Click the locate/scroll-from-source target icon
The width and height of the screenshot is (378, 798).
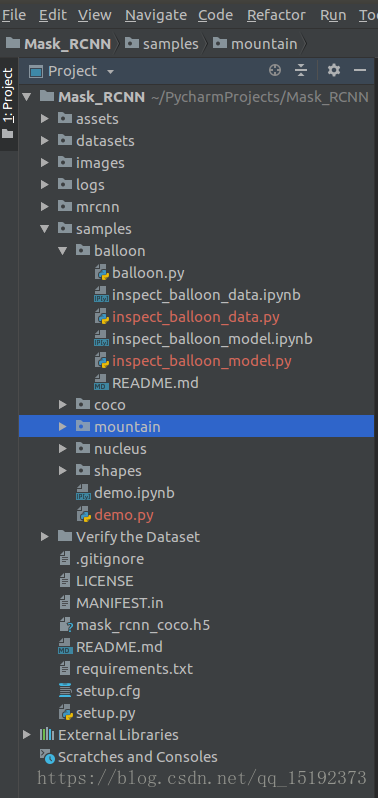(275, 70)
